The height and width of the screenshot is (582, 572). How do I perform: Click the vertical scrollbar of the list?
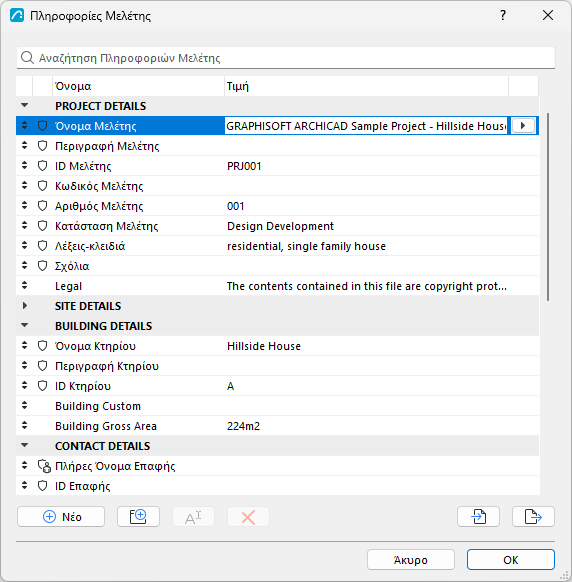(548, 207)
